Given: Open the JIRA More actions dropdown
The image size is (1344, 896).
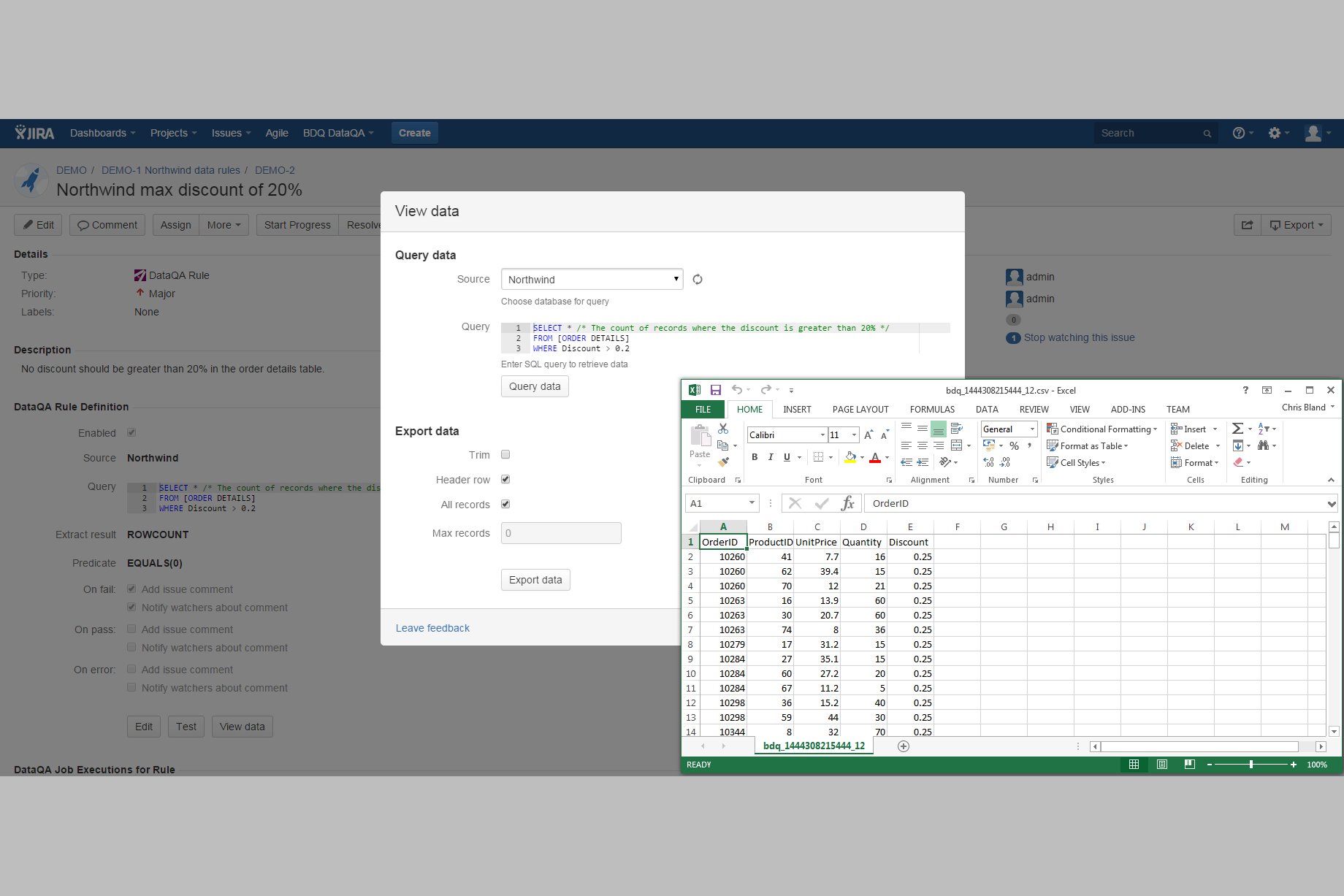Looking at the screenshot, I should pos(224,225).
